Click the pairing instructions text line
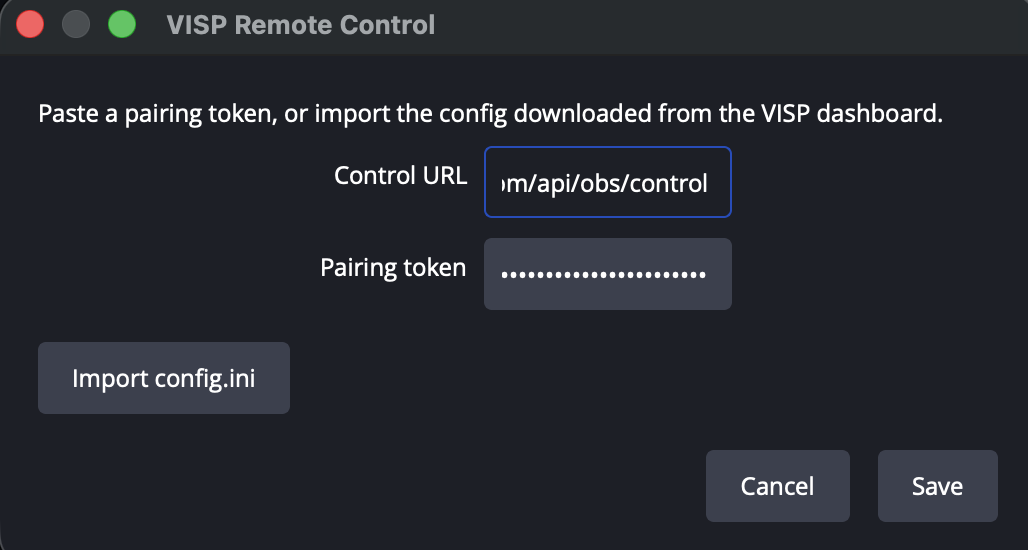Image resolution: width=1028 pixels, height=550 pixels. coord(490,114)
